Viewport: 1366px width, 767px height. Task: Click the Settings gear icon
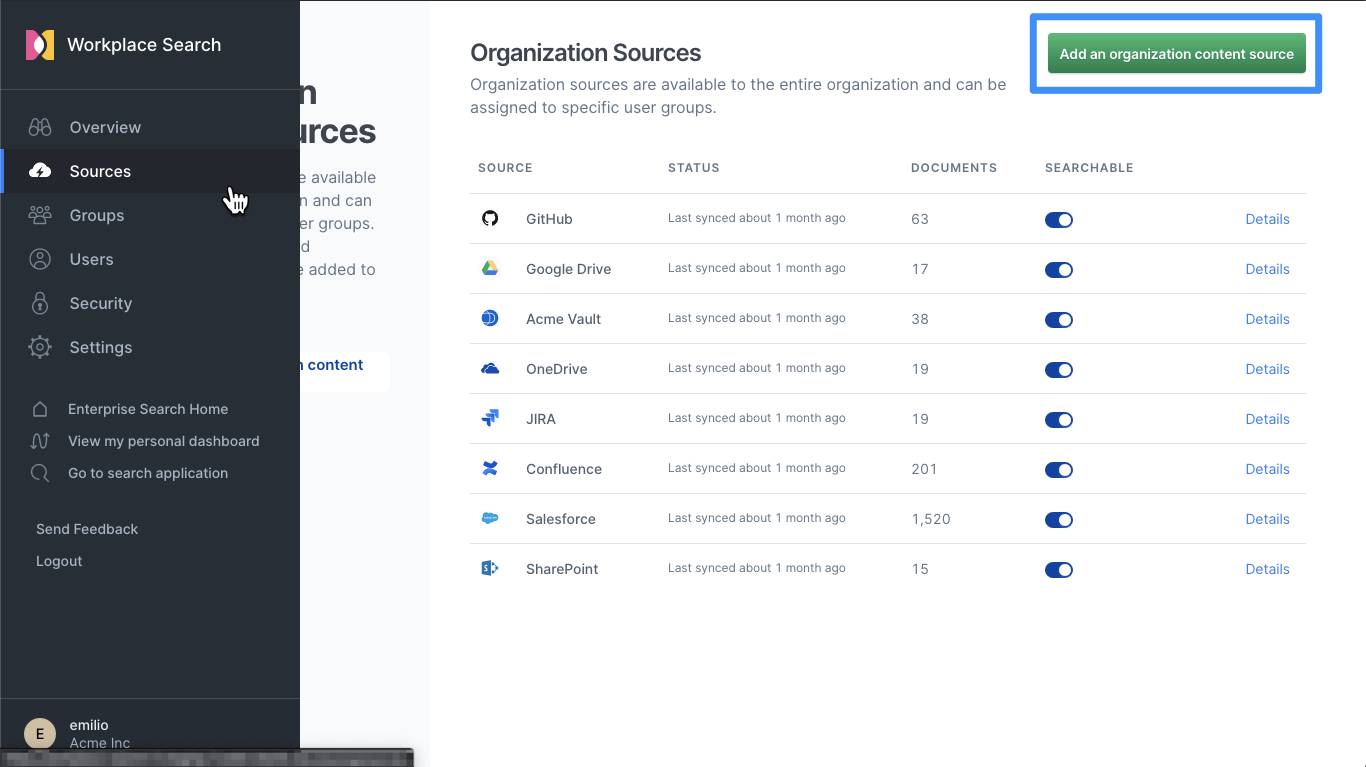click(x=40, y=347)
